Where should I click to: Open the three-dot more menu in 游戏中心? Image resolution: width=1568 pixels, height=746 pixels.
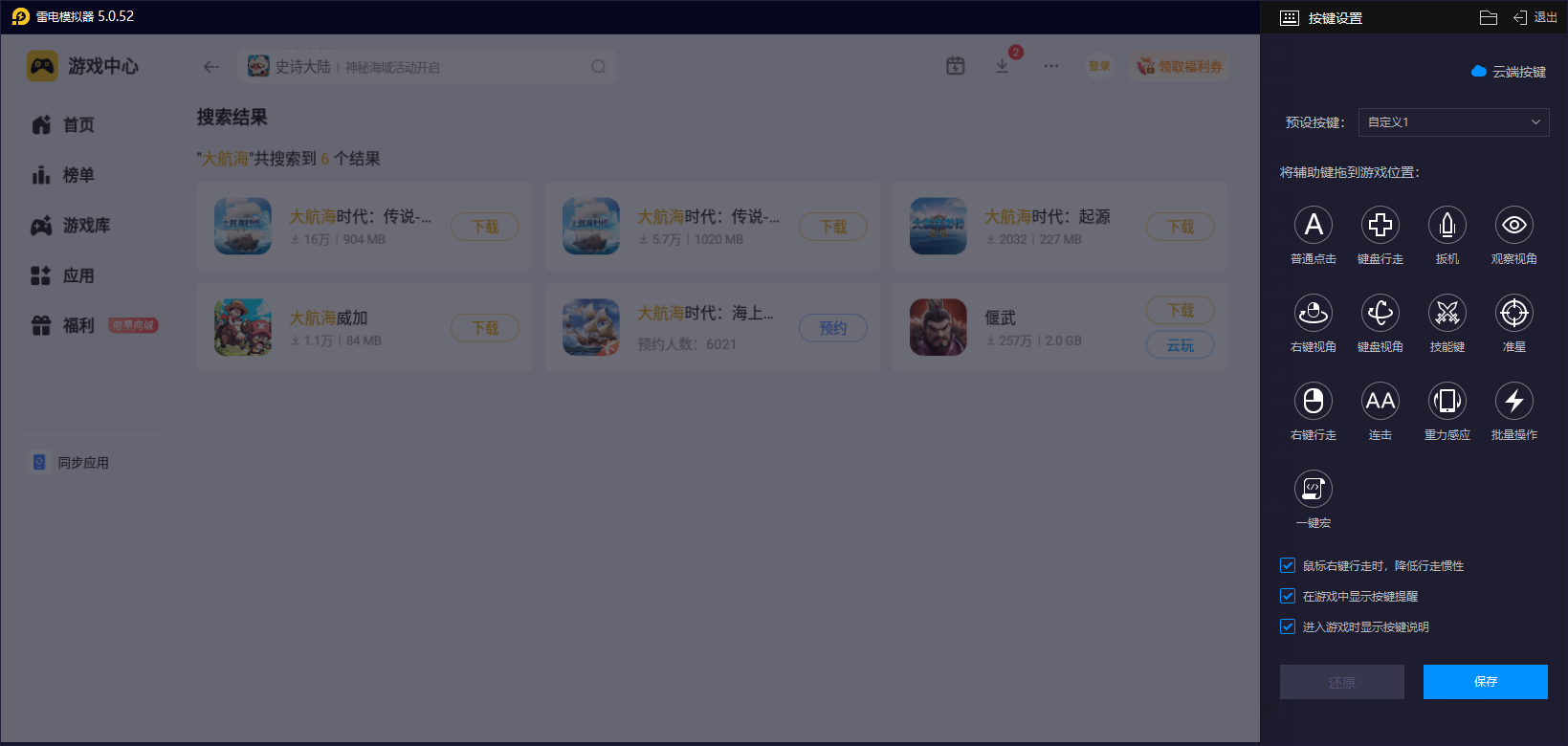[x=1051, y=66]
